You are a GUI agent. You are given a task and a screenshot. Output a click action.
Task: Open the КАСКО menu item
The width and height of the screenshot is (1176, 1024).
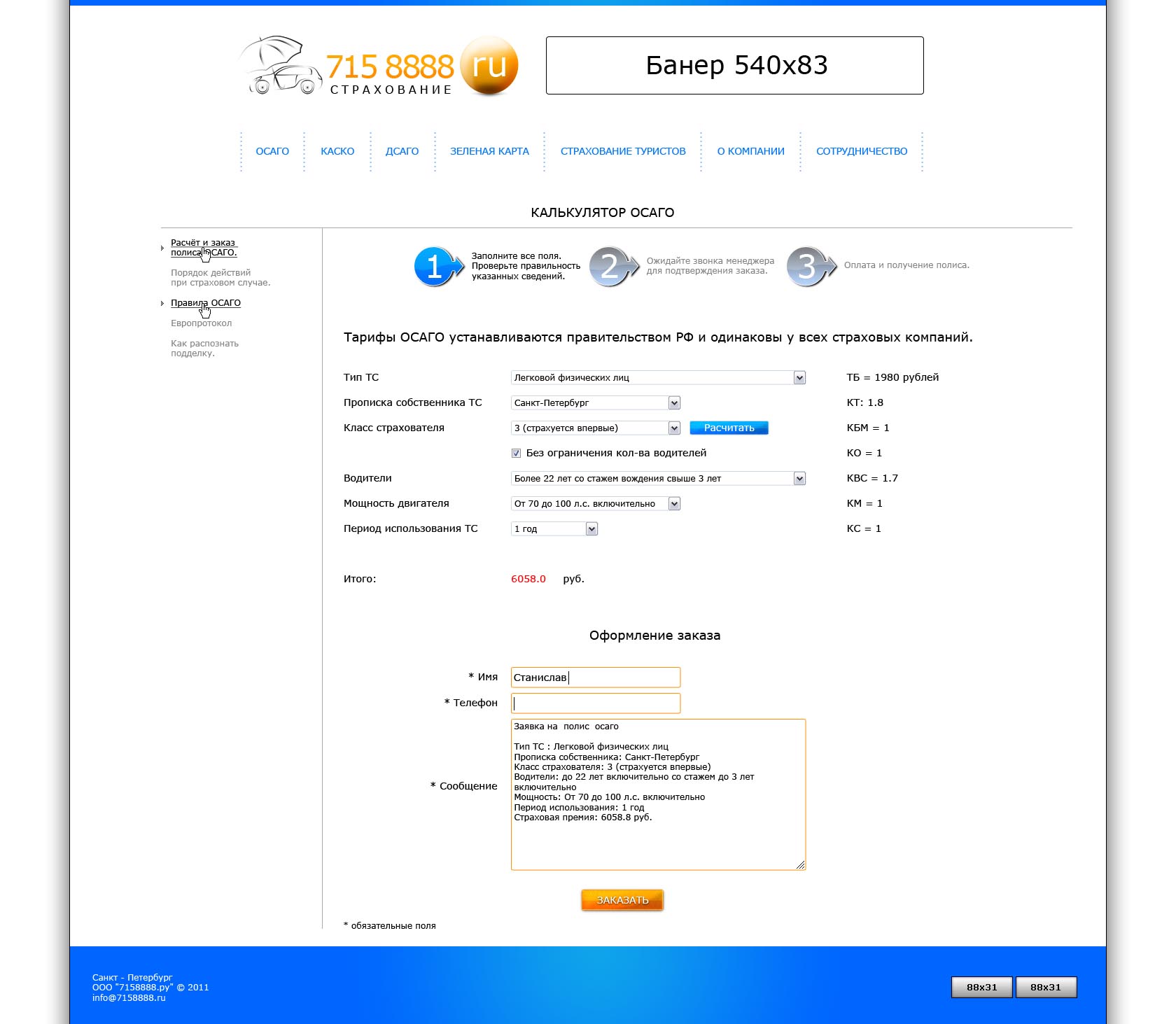click(x=337, y=151)
